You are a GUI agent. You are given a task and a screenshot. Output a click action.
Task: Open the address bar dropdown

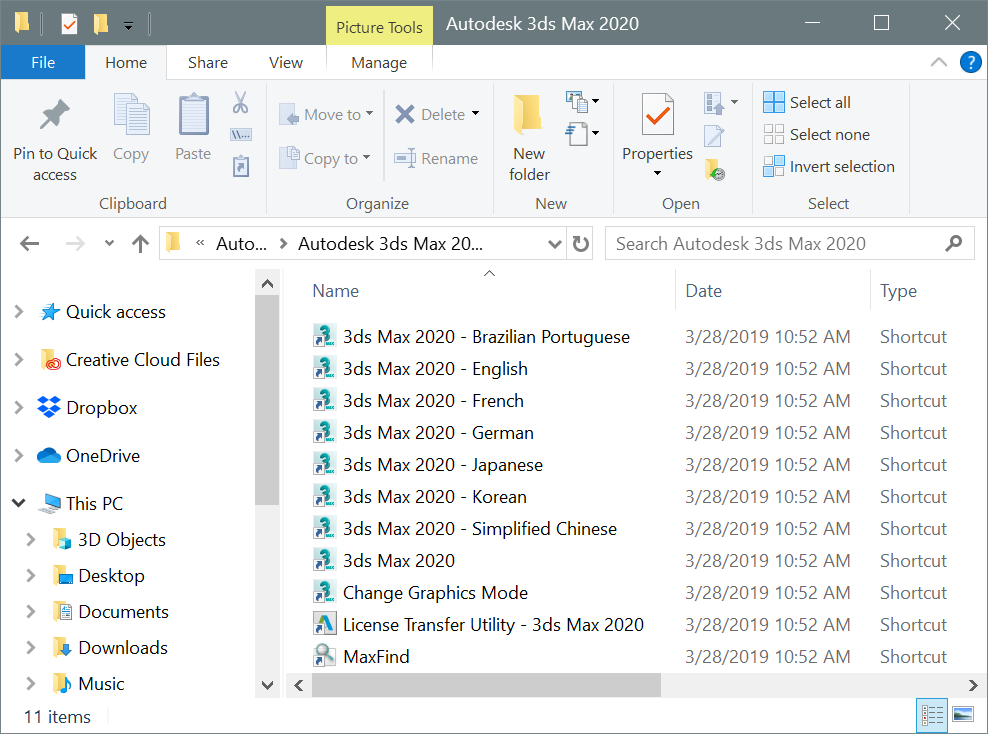point(554,243)
